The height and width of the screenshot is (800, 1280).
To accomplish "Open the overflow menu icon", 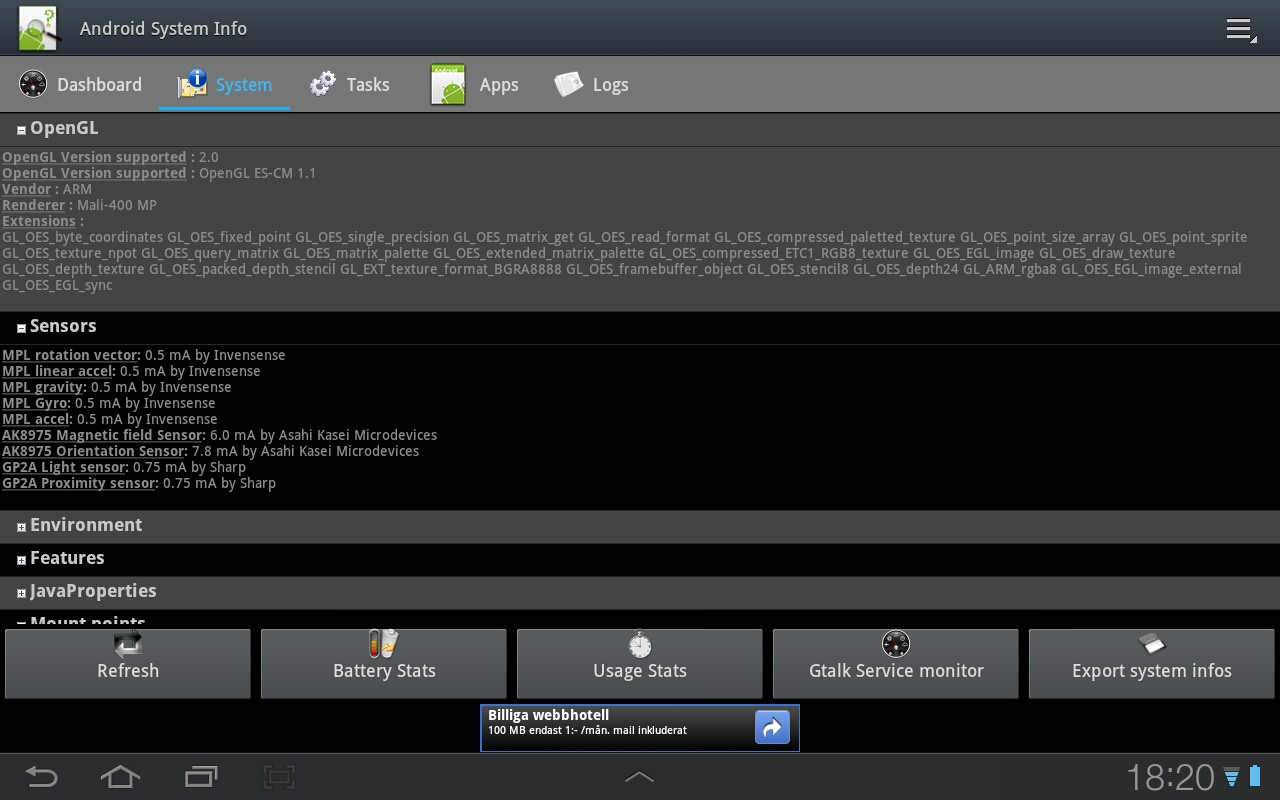I will point(1241,29).
